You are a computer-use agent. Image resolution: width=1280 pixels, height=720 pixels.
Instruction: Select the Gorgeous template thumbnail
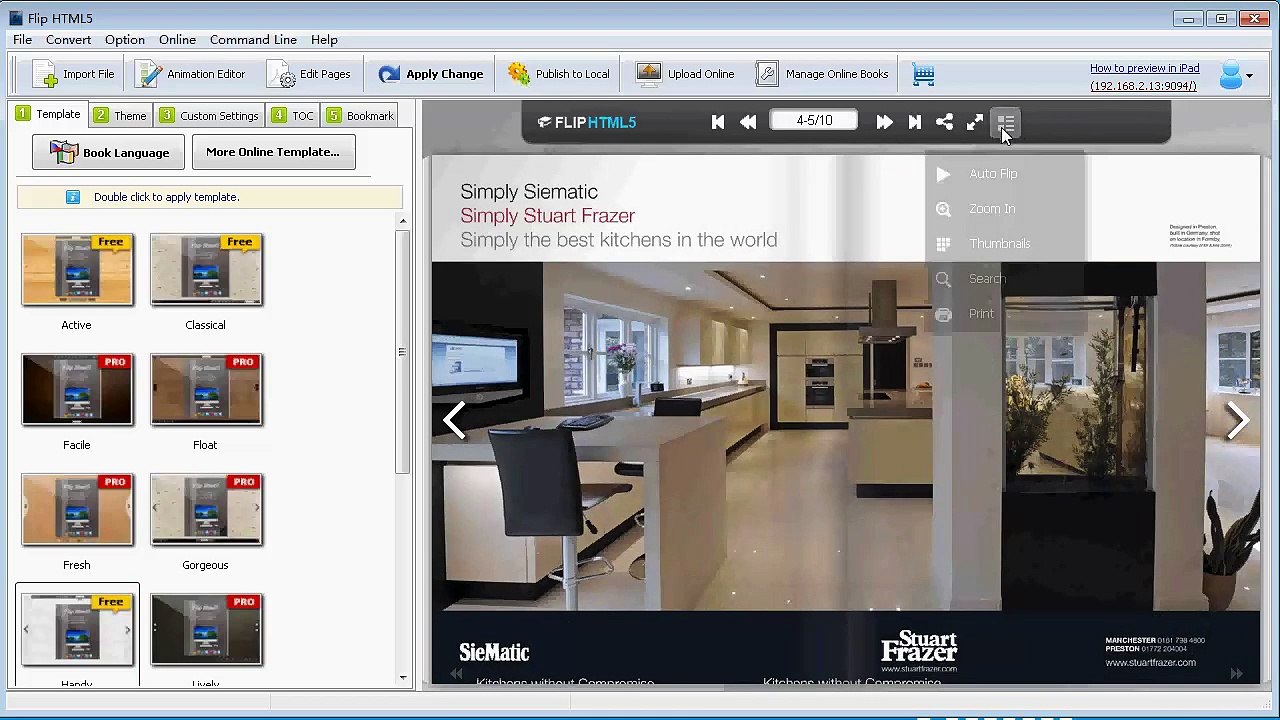coord(206,510)
